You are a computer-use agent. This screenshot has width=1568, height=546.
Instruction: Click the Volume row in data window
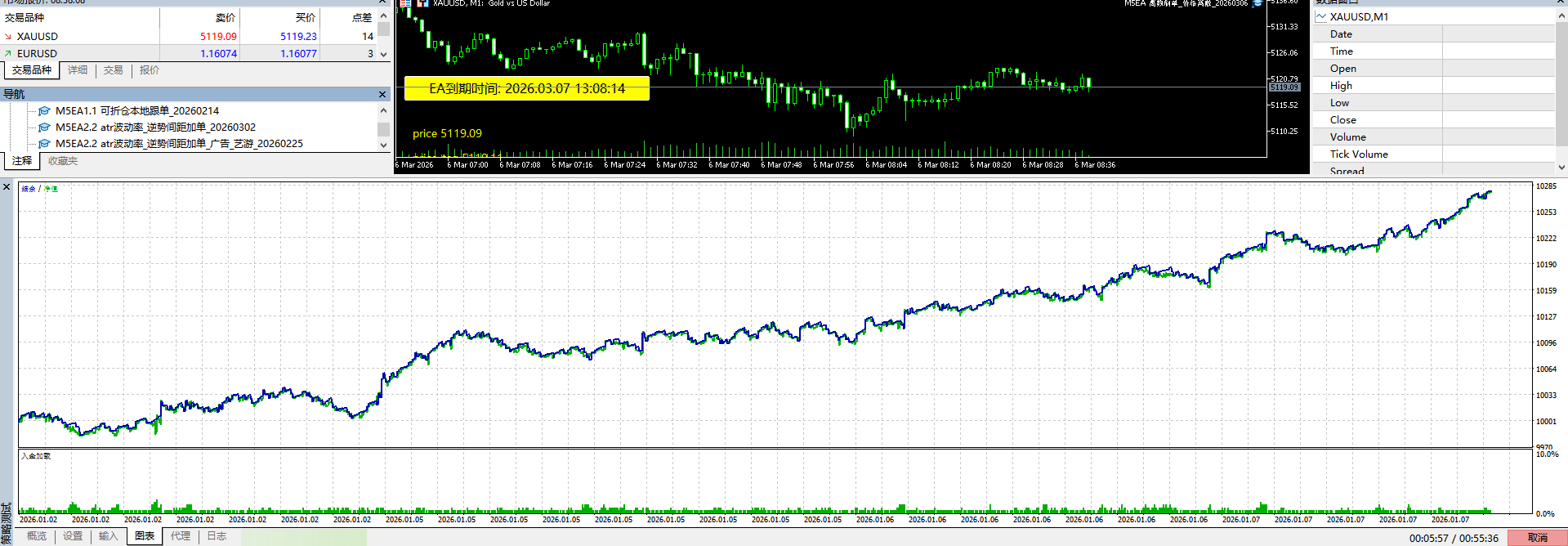(x=1434, y=137)
